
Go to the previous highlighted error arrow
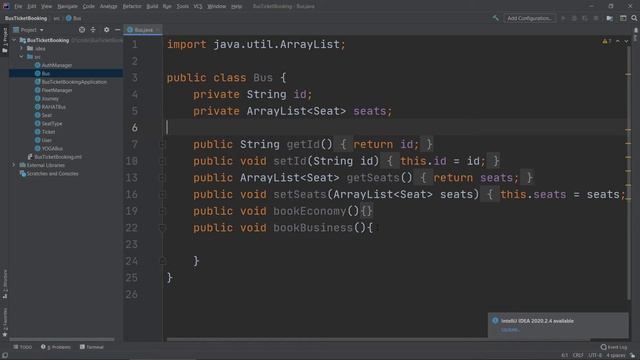click(x=618, y=41)
